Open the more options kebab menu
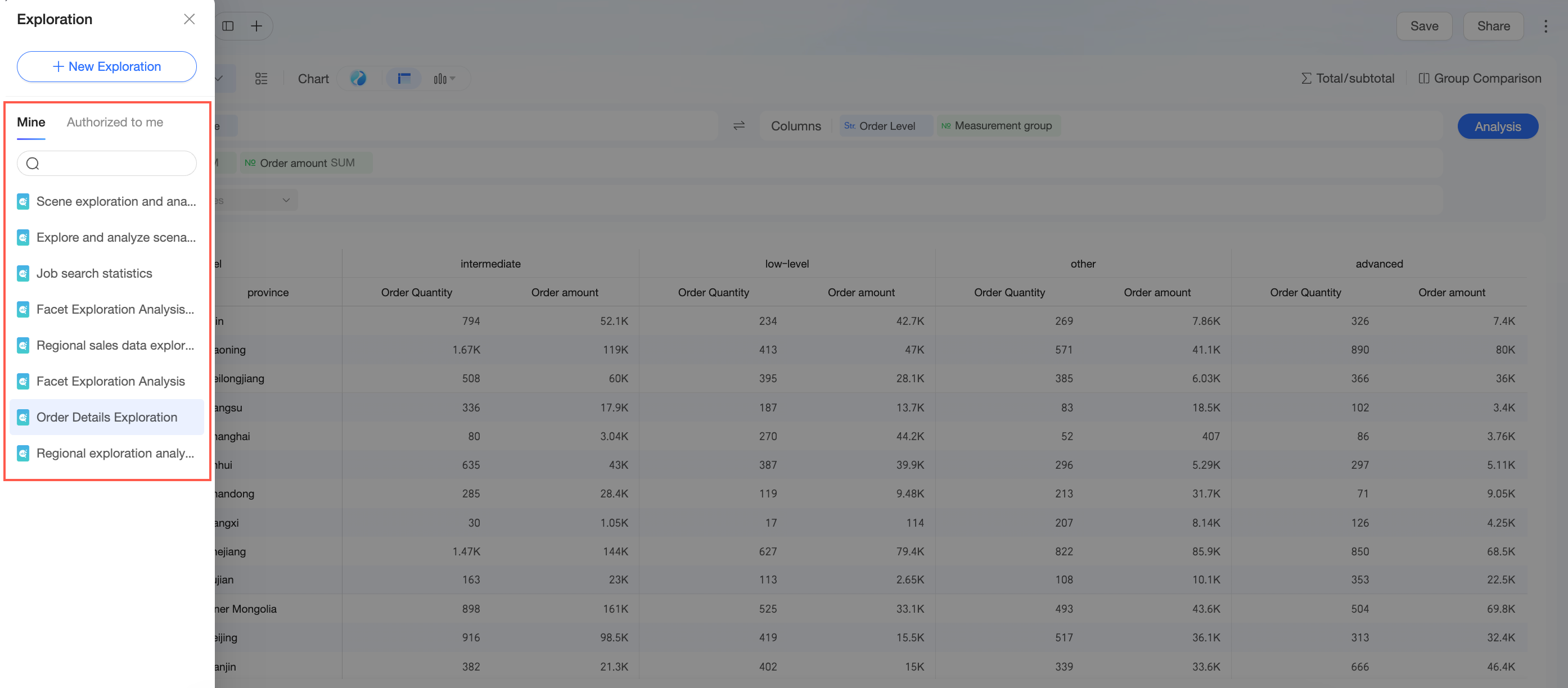1568x688 pixels. coord(1546,26)
